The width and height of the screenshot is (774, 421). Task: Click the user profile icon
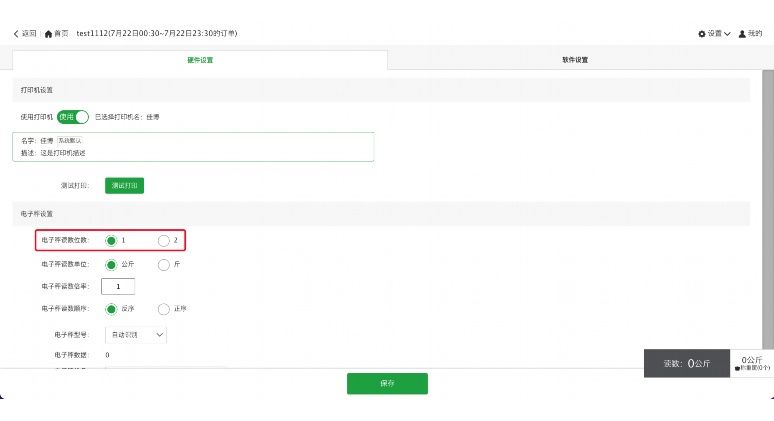tap(742, 34)
